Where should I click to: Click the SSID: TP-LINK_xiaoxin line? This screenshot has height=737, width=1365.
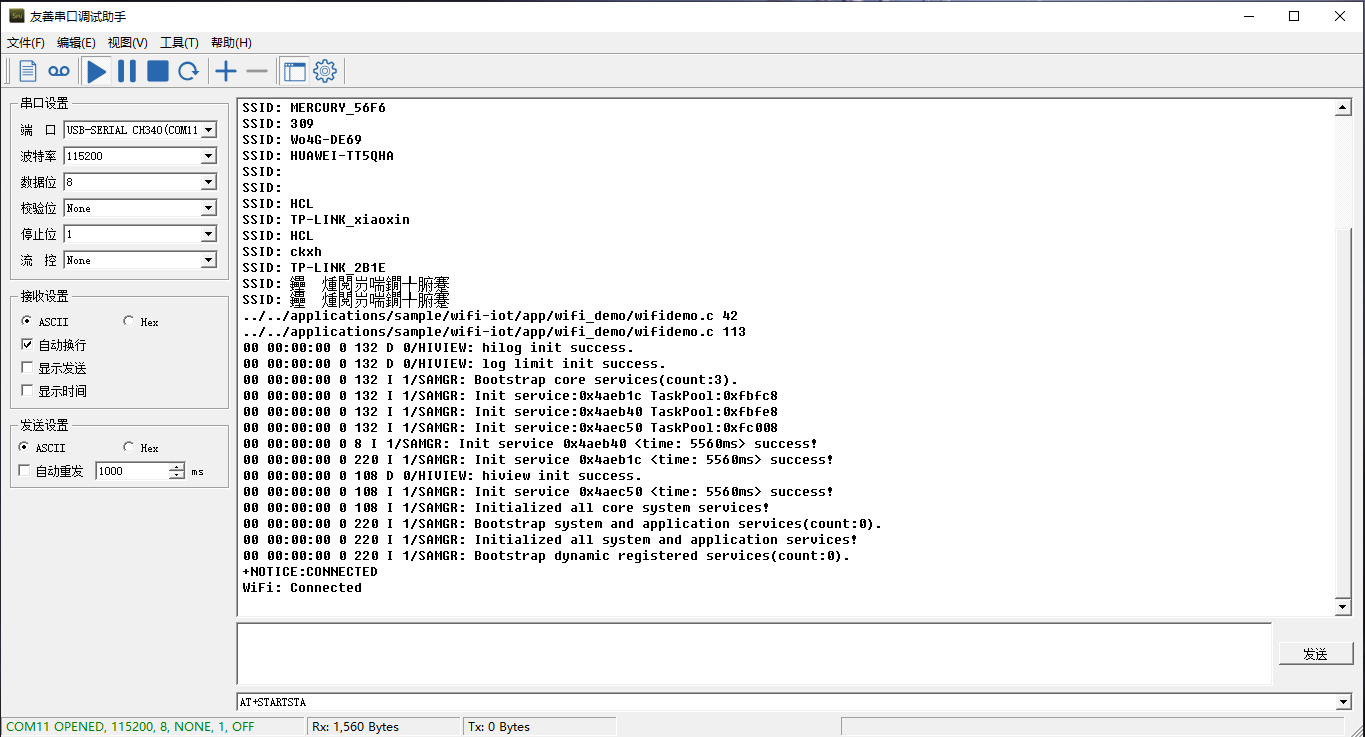[326, 220]
